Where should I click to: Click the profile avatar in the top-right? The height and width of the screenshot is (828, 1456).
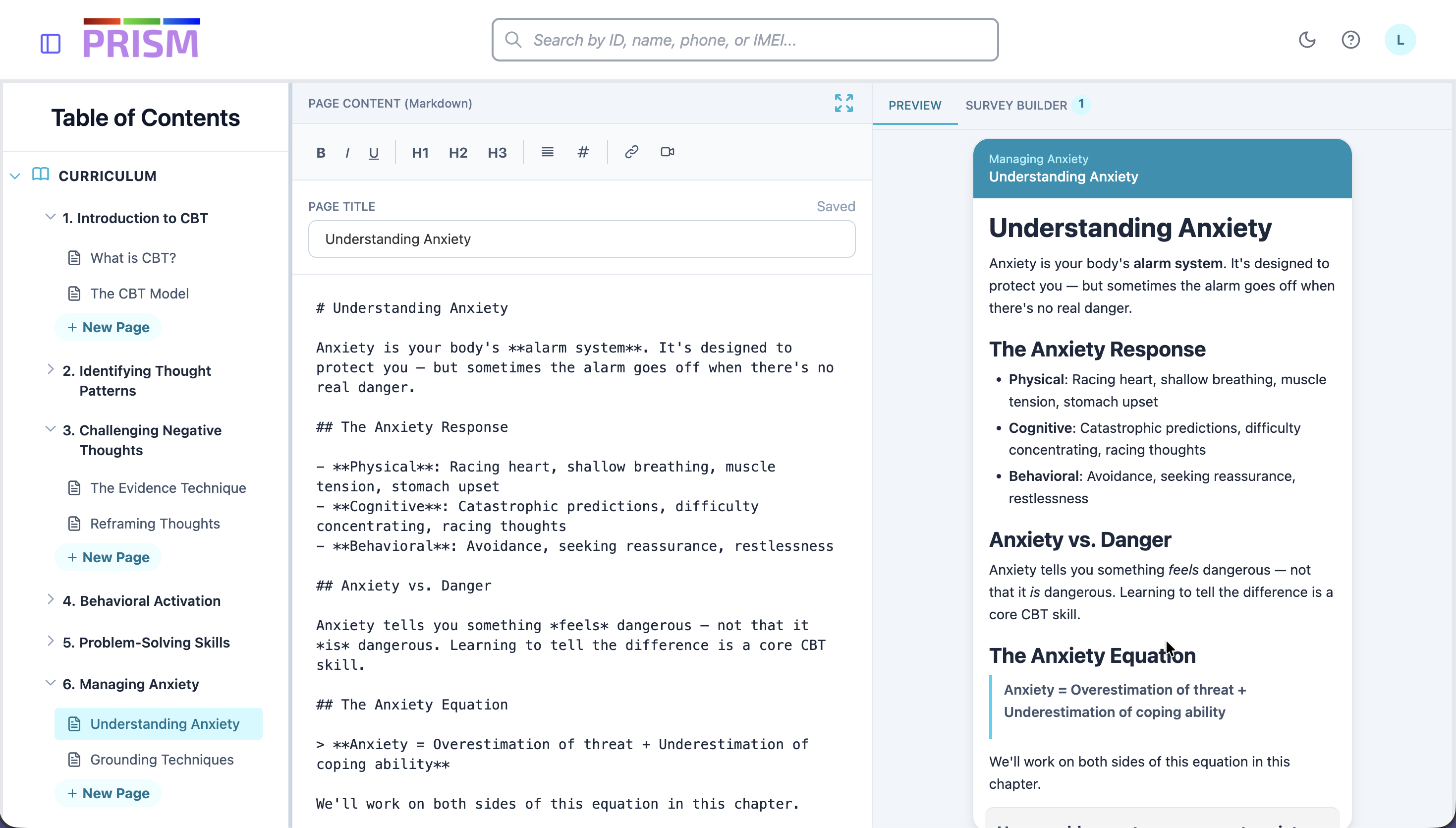[1400, 39]
